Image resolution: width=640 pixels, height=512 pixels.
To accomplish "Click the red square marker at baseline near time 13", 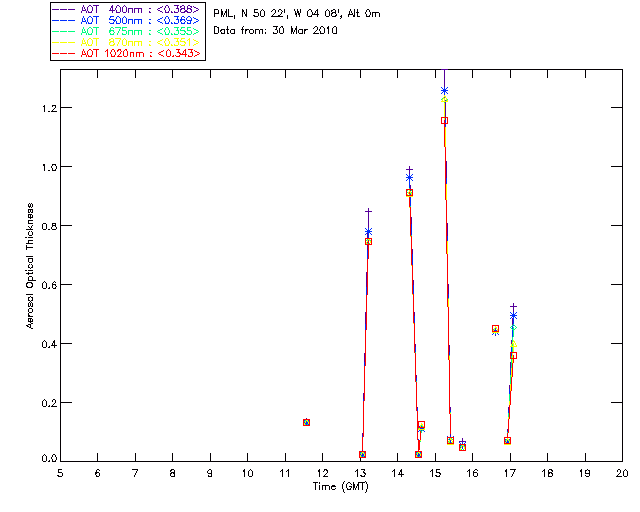I will tap(362, 454).
